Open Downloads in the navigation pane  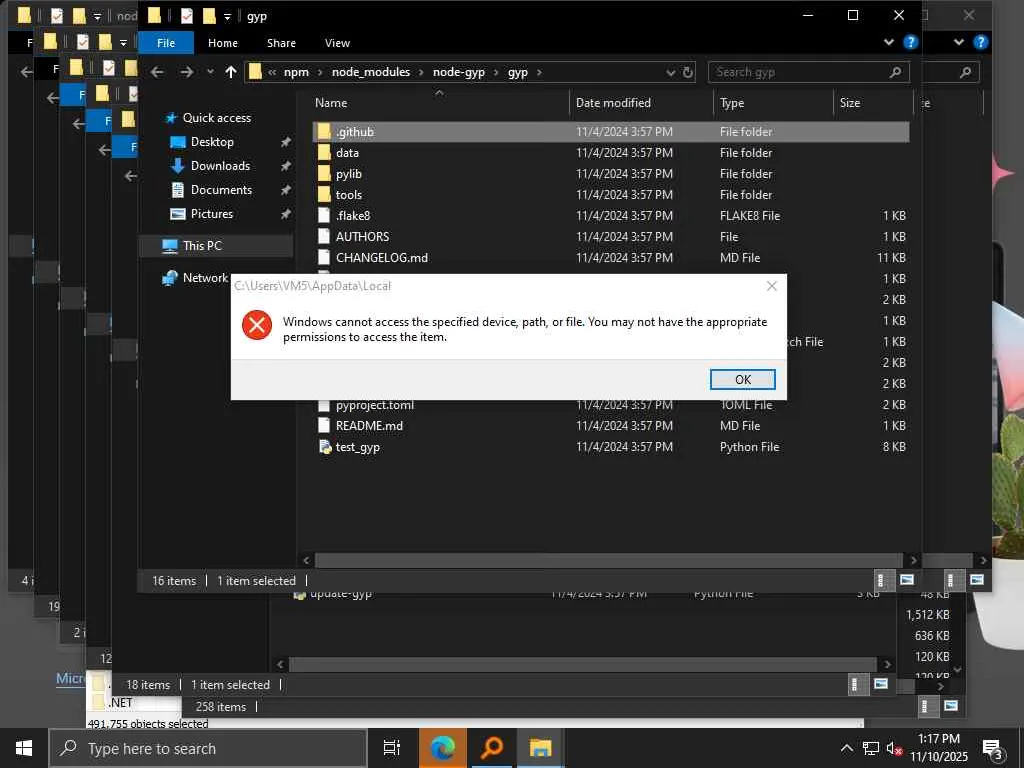pos(220,166)
